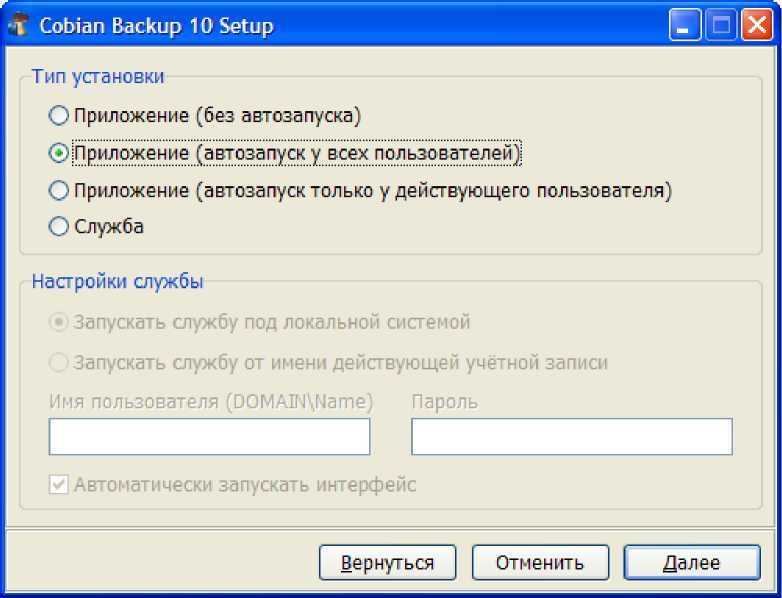This screenshot has height=598, width=782.
Task: Click the maximize button in title bar
Action: coord(721,24)
